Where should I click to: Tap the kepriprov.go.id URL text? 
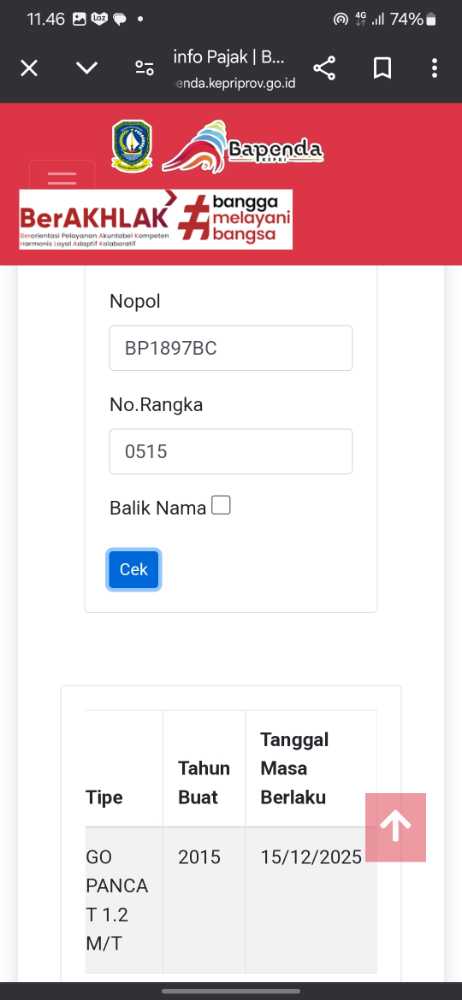pyautogui.click(x=236, y=83)
